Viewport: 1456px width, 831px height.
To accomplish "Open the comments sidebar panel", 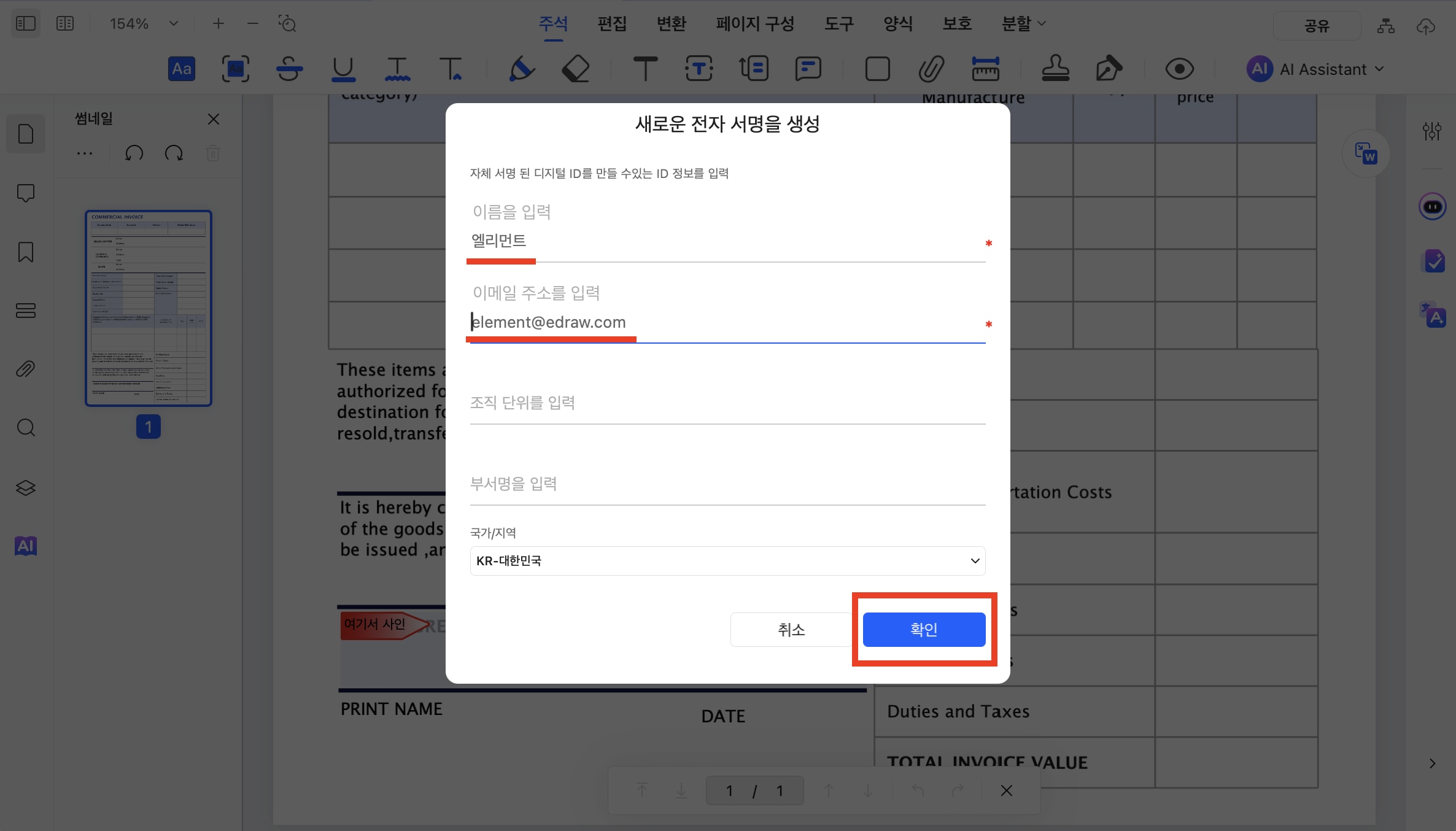I will coord(26,193).
